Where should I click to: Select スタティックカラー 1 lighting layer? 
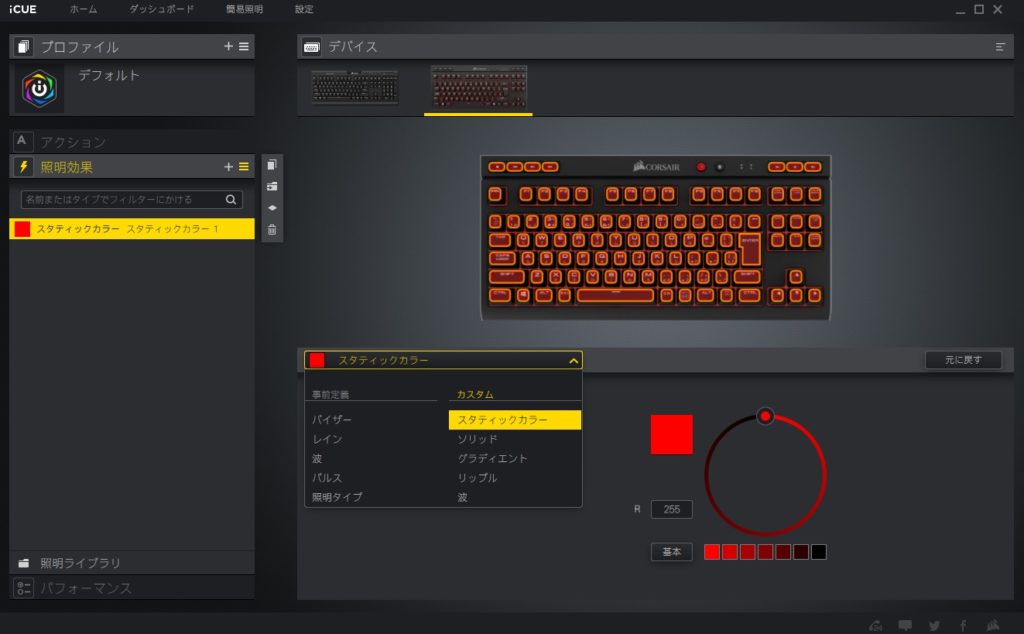click(x=132, y=229)
